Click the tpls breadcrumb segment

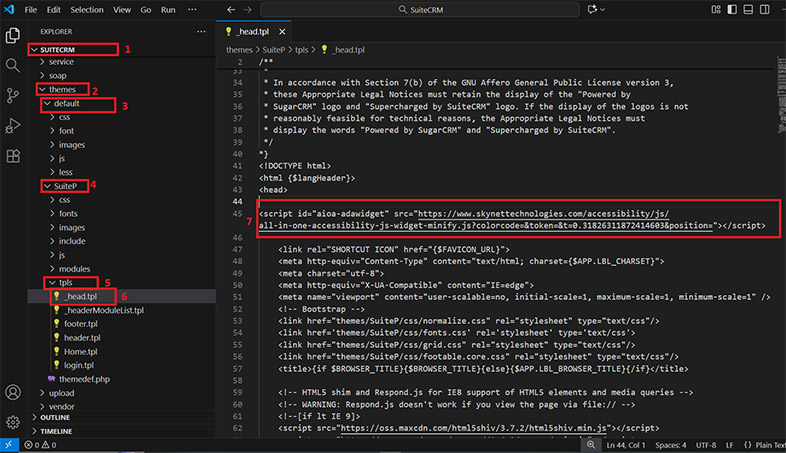[301, 50]
